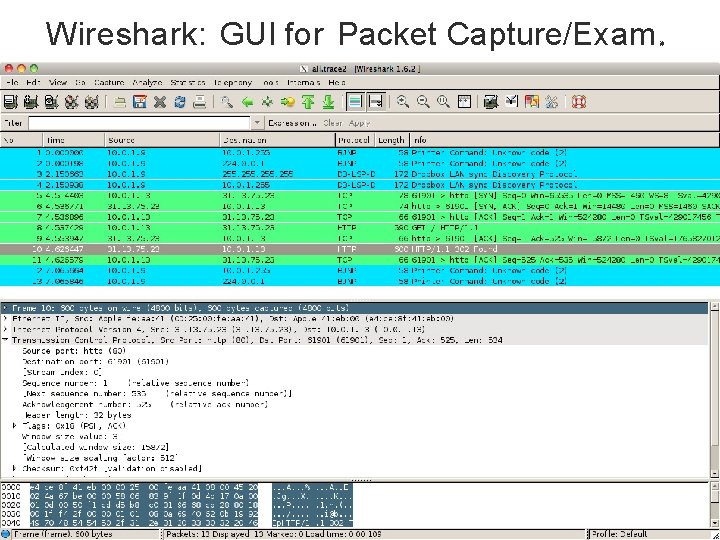Viewport: 720px width, 540px height.
Task: Save capture file floppy icon
Action: pyautogui.click(x=140, y=101)
